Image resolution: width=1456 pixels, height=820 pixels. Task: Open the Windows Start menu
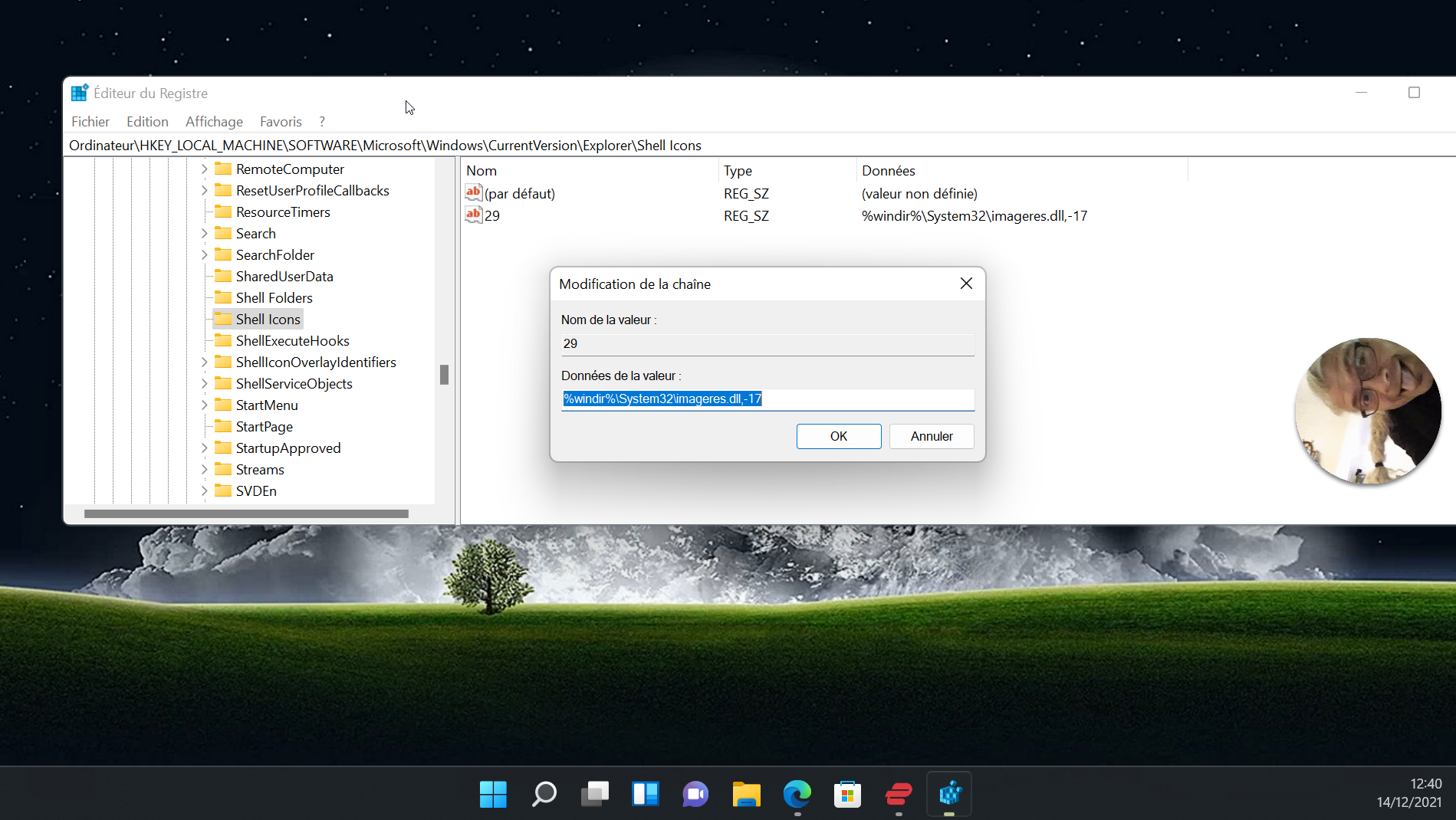[x=493, y=794]
